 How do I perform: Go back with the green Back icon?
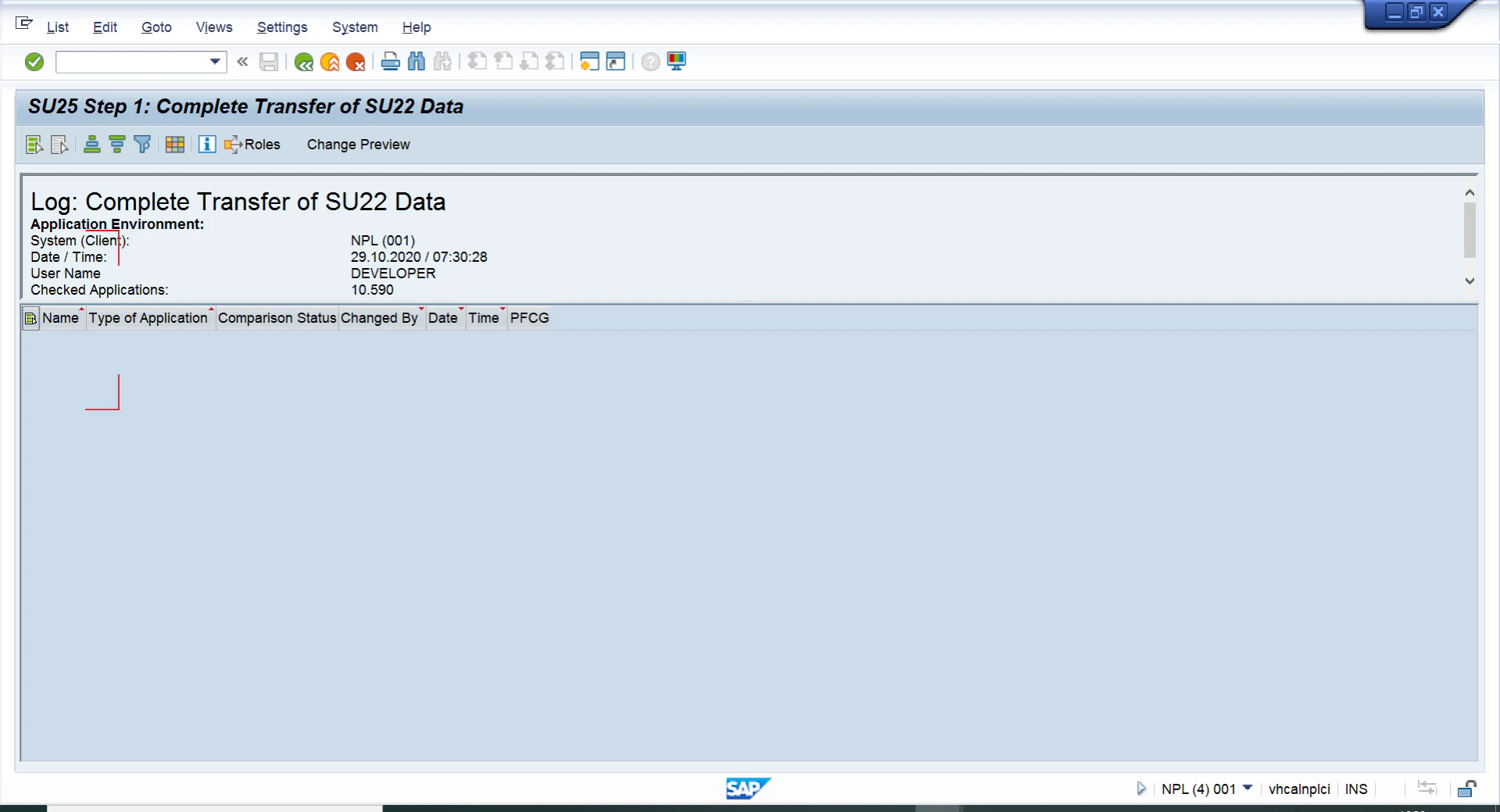[x=304, y=62]
